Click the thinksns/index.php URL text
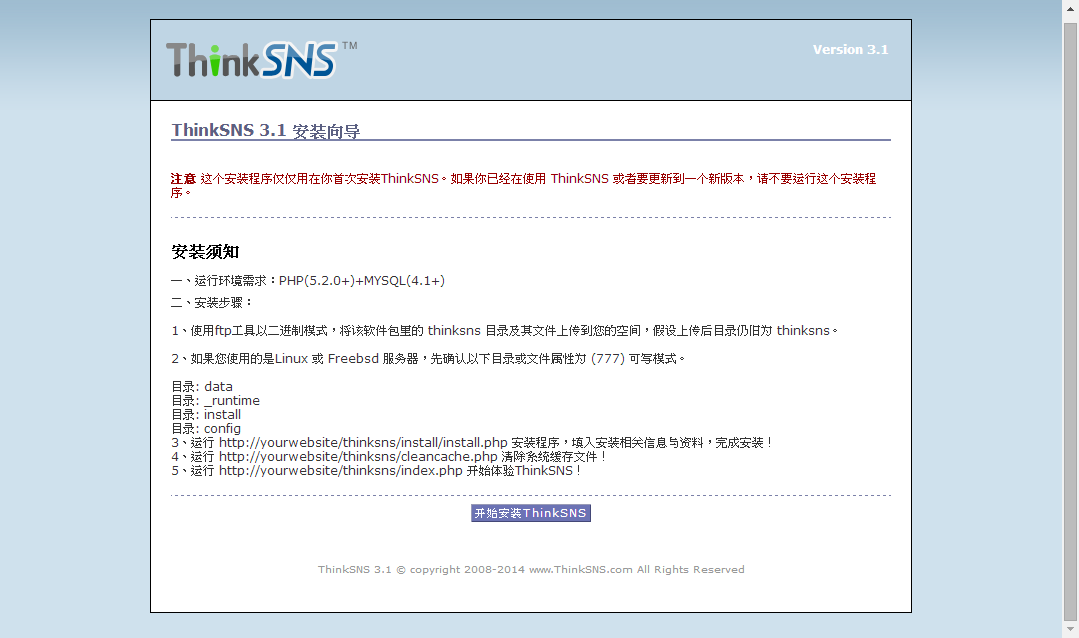The image size is (1079, 638). tap(341, 470)
